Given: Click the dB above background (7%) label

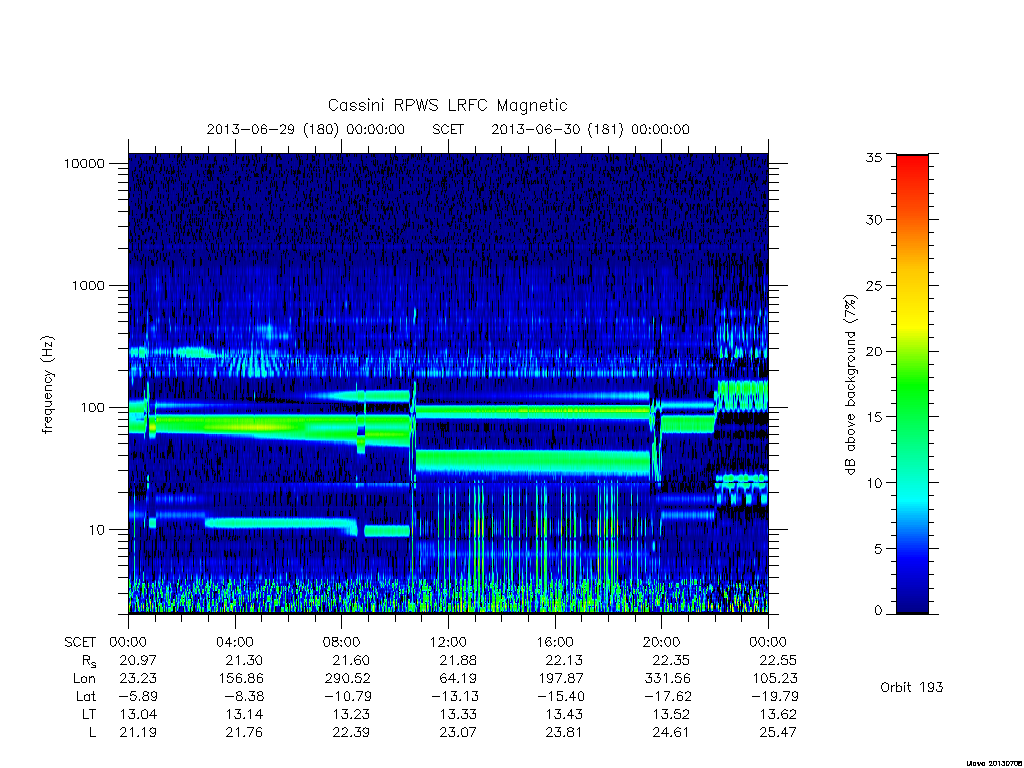Looking at the screenshot, I should click(850, 385).
